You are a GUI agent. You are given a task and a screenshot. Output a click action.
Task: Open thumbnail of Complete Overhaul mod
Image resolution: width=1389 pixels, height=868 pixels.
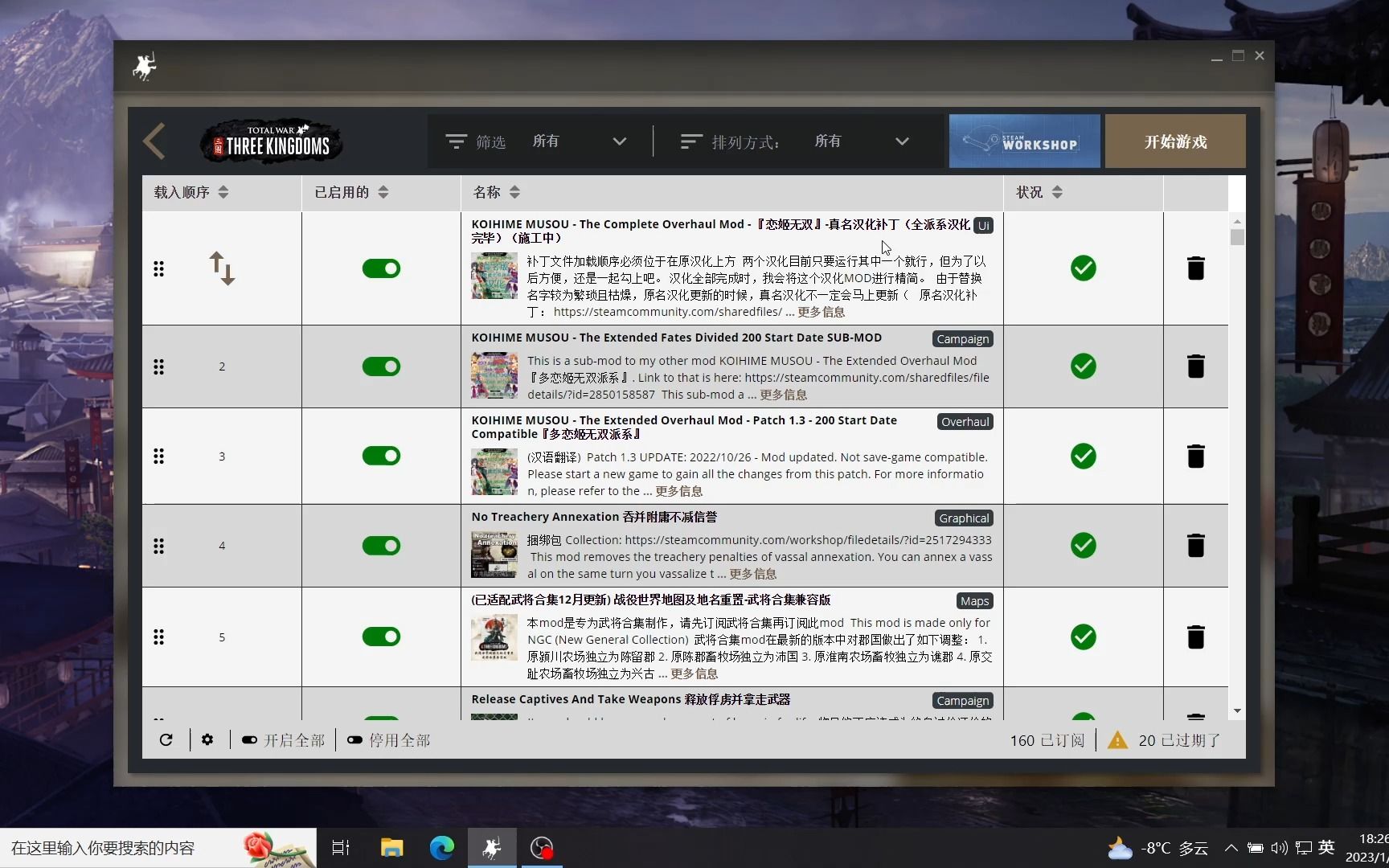click(494, 276)
